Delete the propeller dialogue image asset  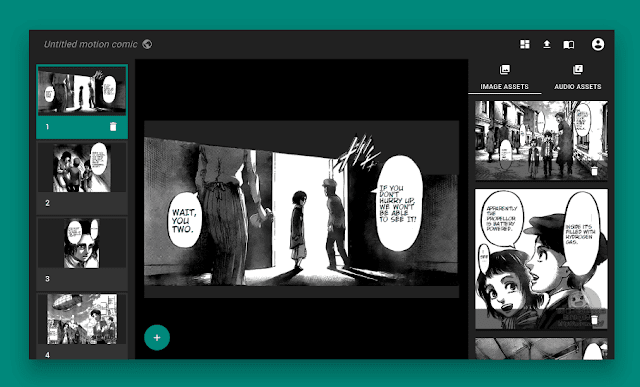[x=594, y=320]
